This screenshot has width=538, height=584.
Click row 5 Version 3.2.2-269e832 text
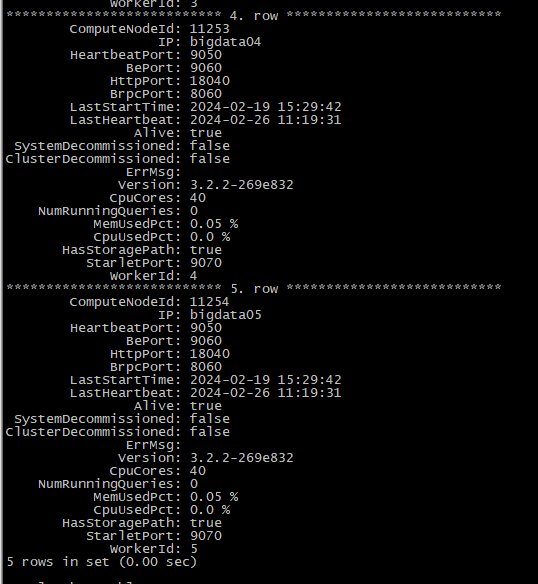pyautogui.click(x=241, y=458)
